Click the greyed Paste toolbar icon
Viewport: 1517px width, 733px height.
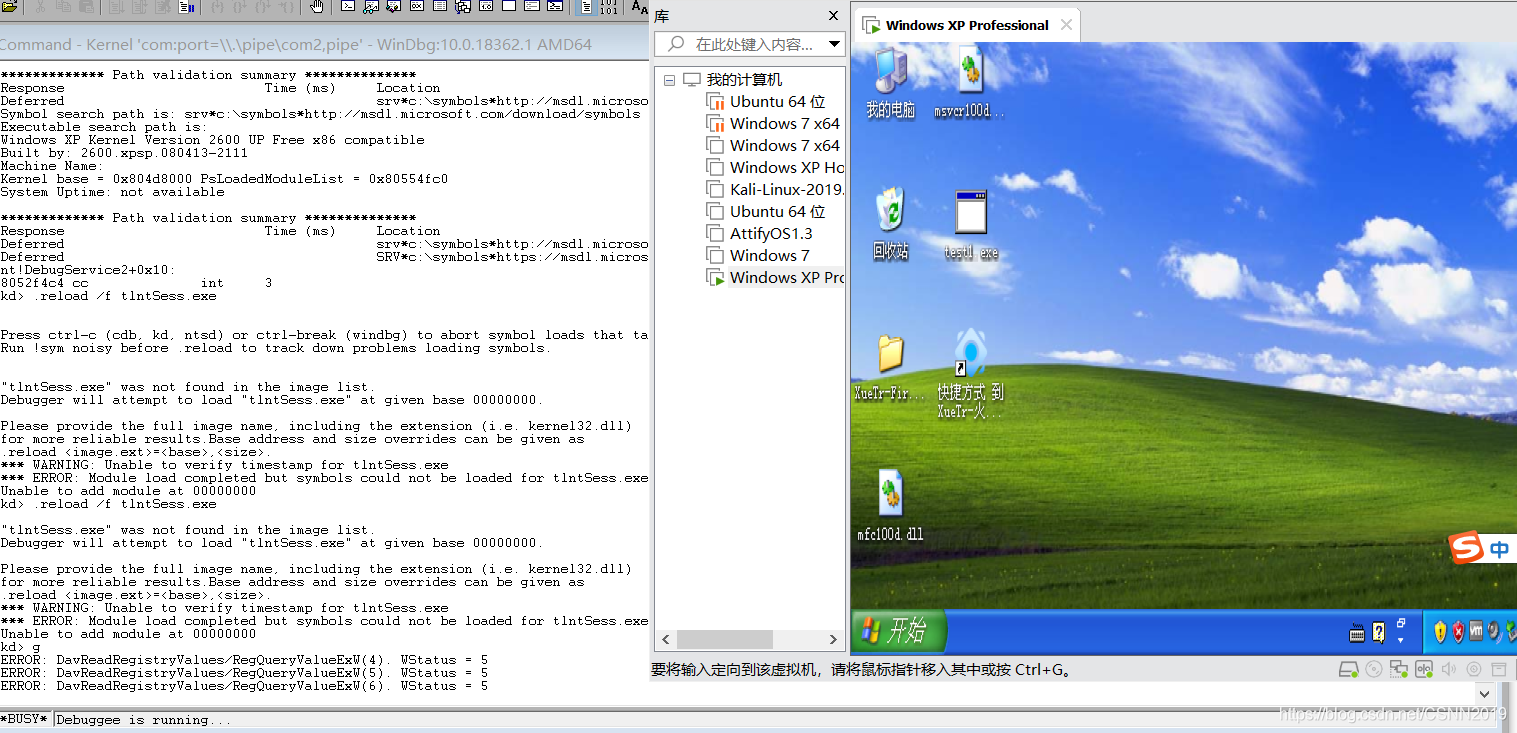(x=86, y=7)
